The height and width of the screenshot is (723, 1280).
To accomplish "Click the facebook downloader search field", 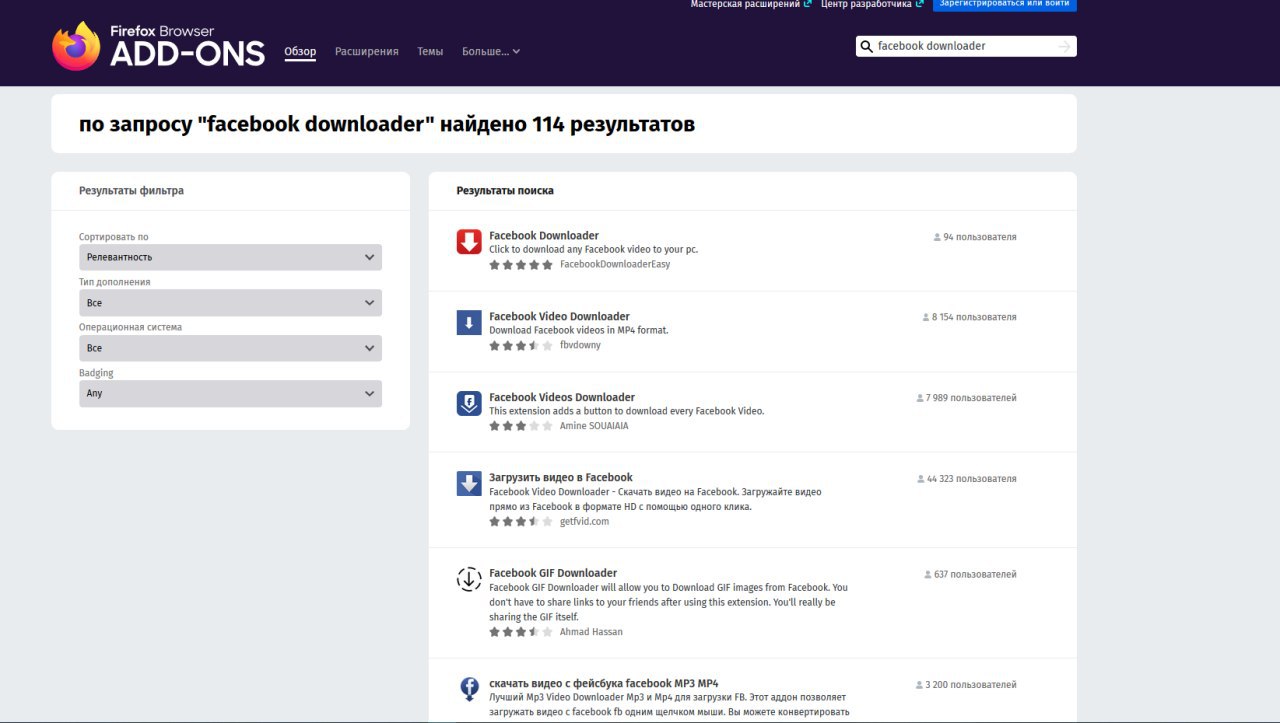I will tap(964, 46).
